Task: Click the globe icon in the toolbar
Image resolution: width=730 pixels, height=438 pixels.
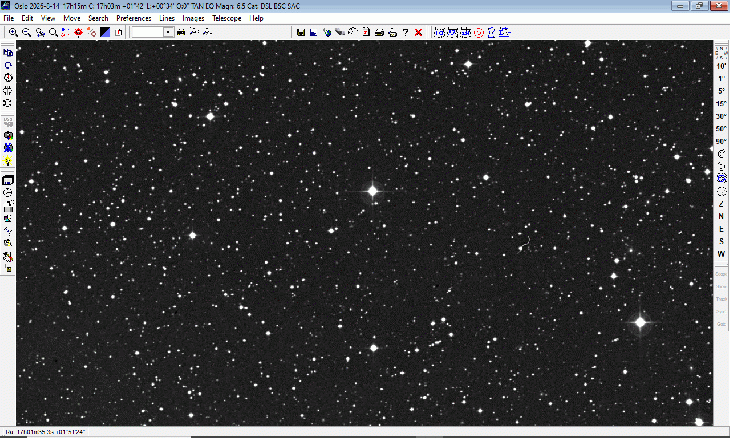Action: [327, 32]
